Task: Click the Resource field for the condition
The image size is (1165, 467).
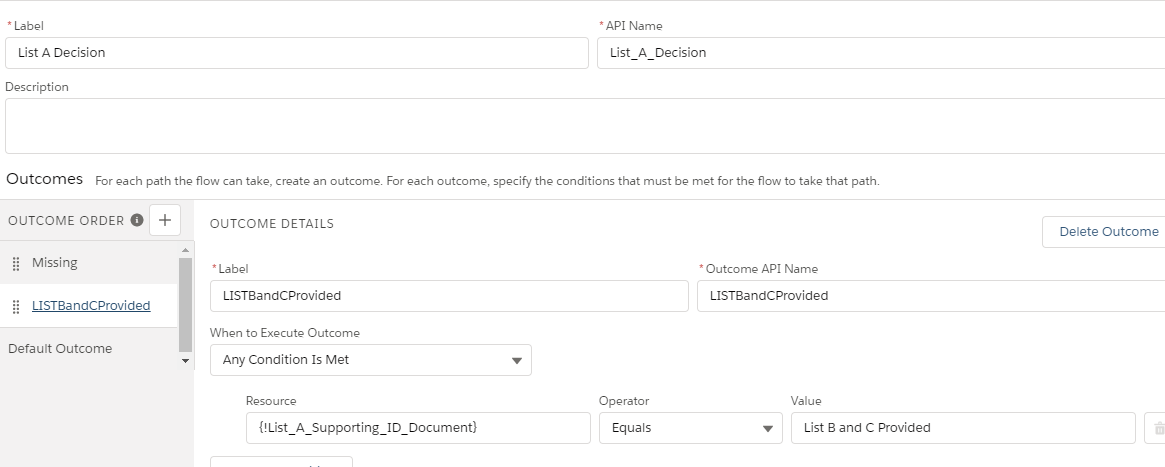Action: (x=418, y=428)
